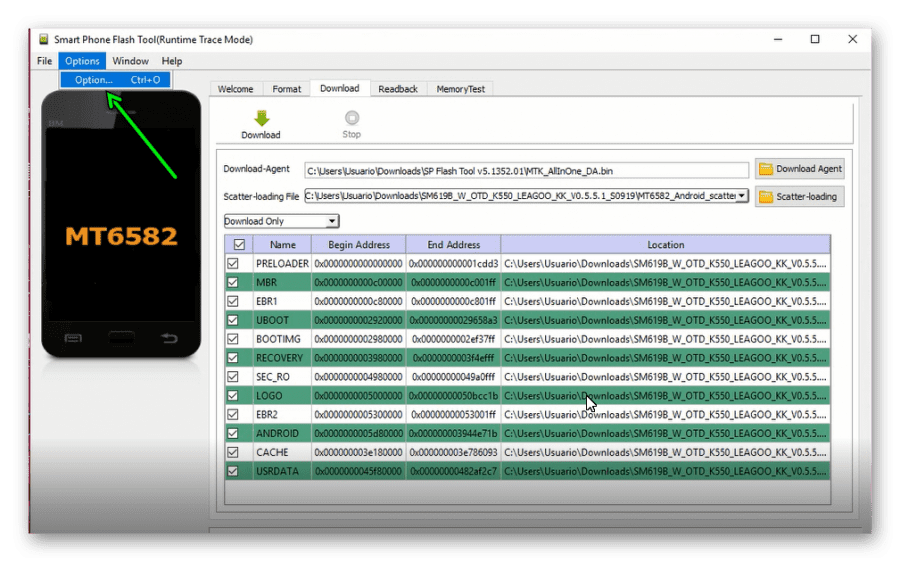Click the PRELOADER row location path

click(665, 263)
